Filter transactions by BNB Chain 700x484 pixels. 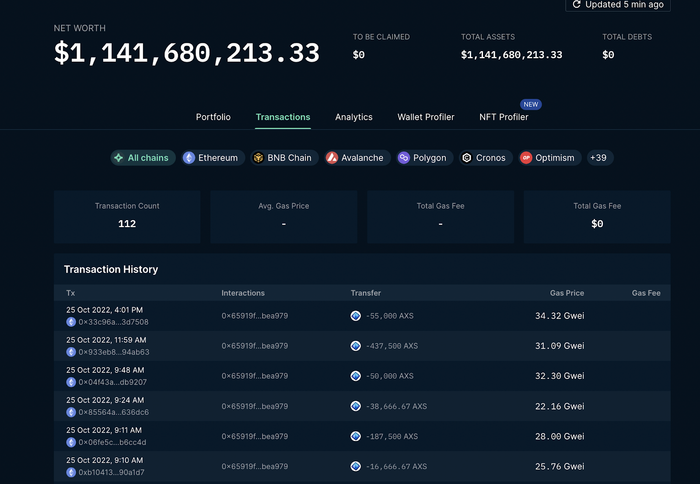pos(284,158)
